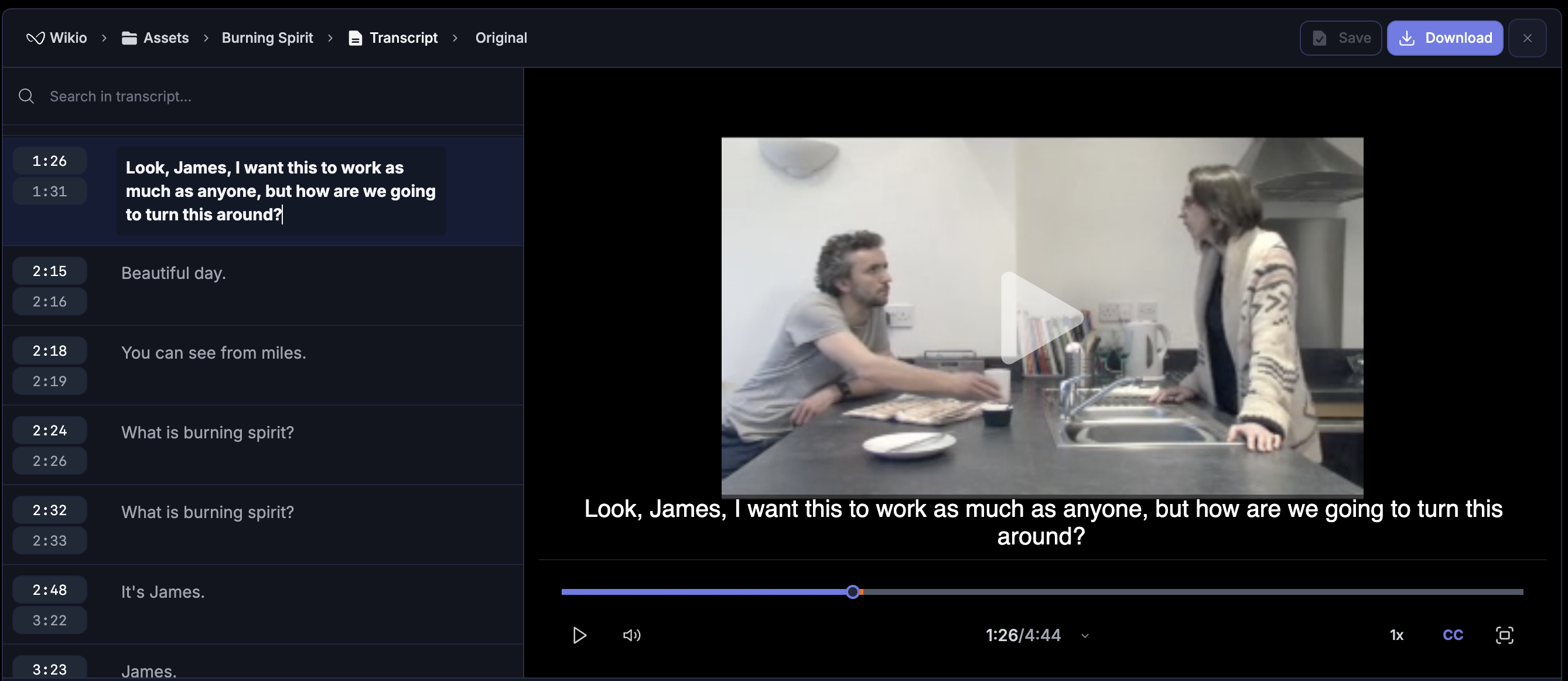Focus the Search in transcript field
This screenshot has height=681, width=1568.
(274, 96)
